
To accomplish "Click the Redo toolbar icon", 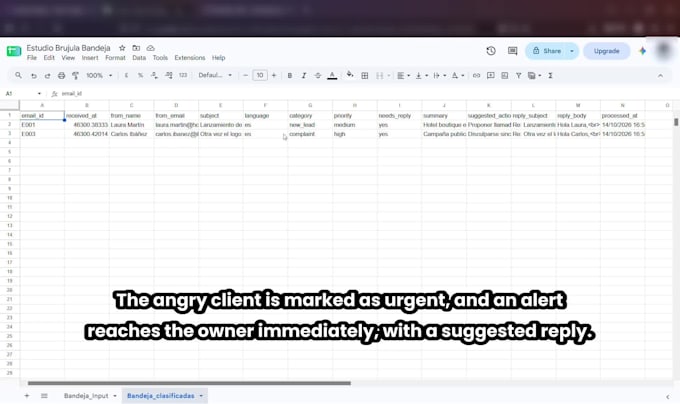I will [47, 75].
